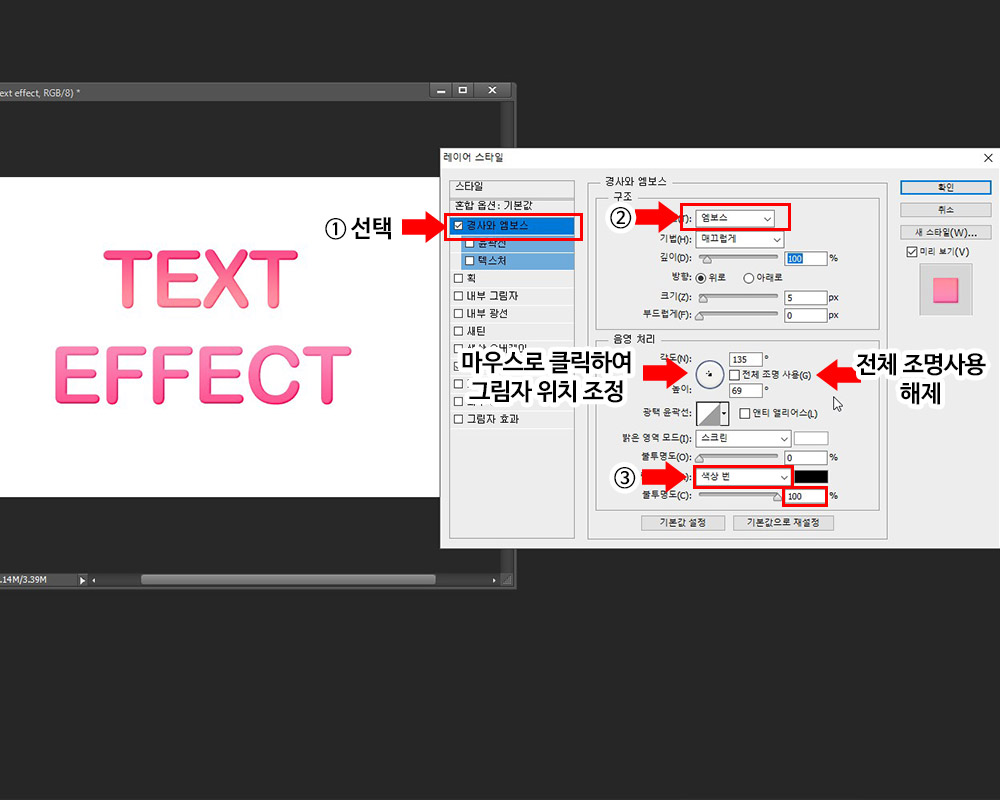Screen dimensions: 1000x800
Task: Click the angle dial in shading section
Action: [709, 374]
